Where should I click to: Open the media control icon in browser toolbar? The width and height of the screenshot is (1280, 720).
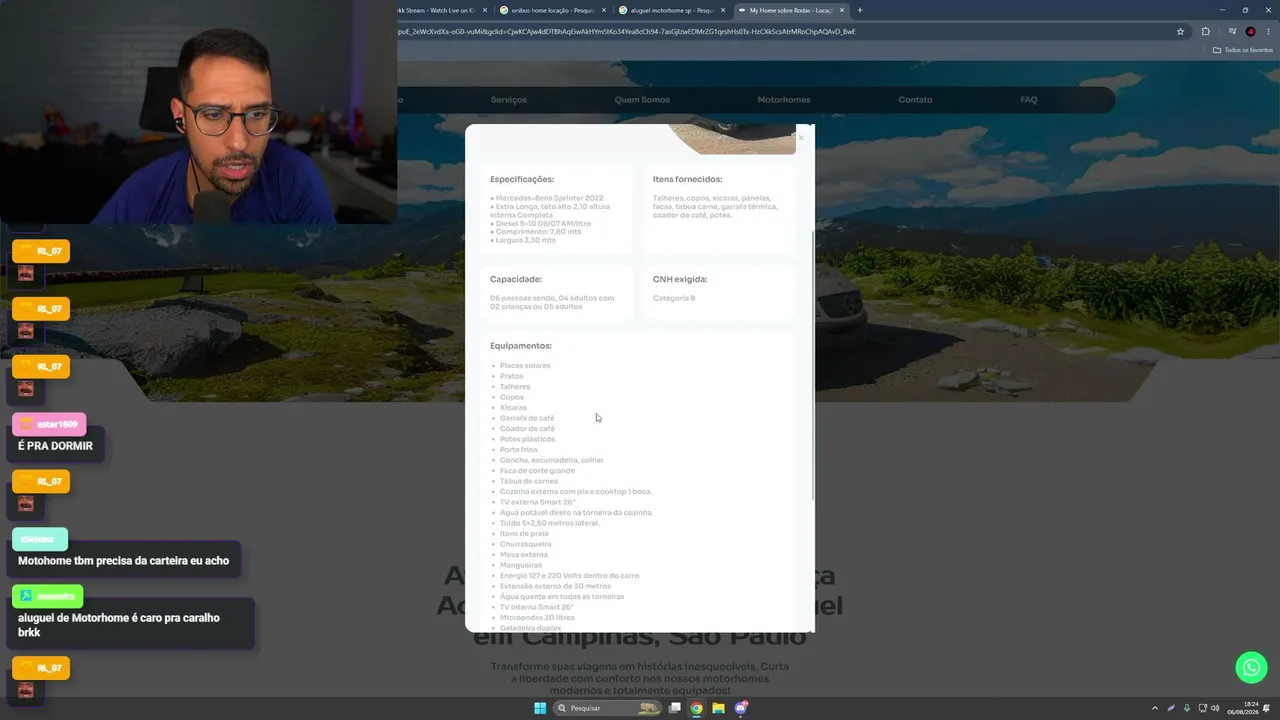point(1232,31)
